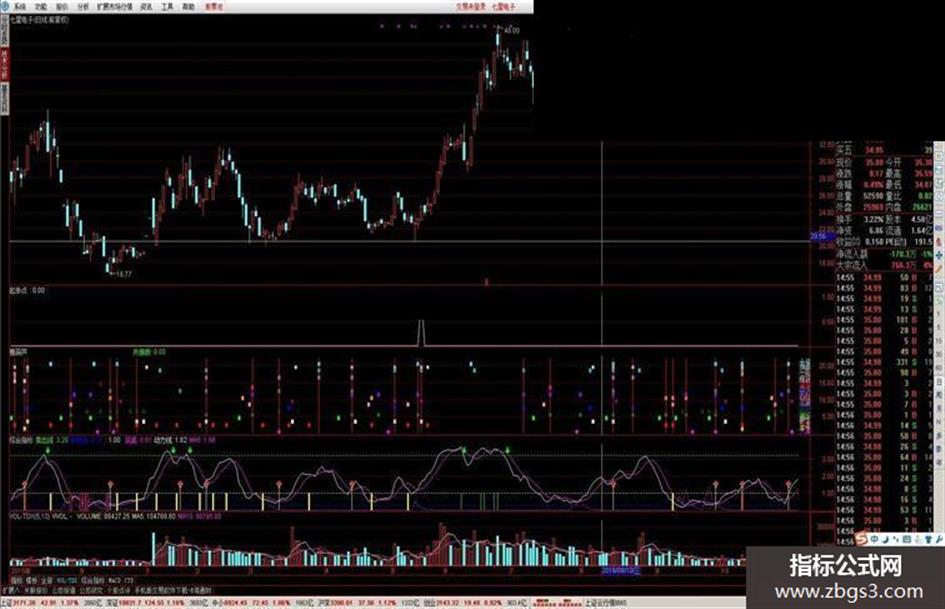Click the 综合指标 sub-chart label
Viewport: 945px width, 609px height.
click(22, 441)
